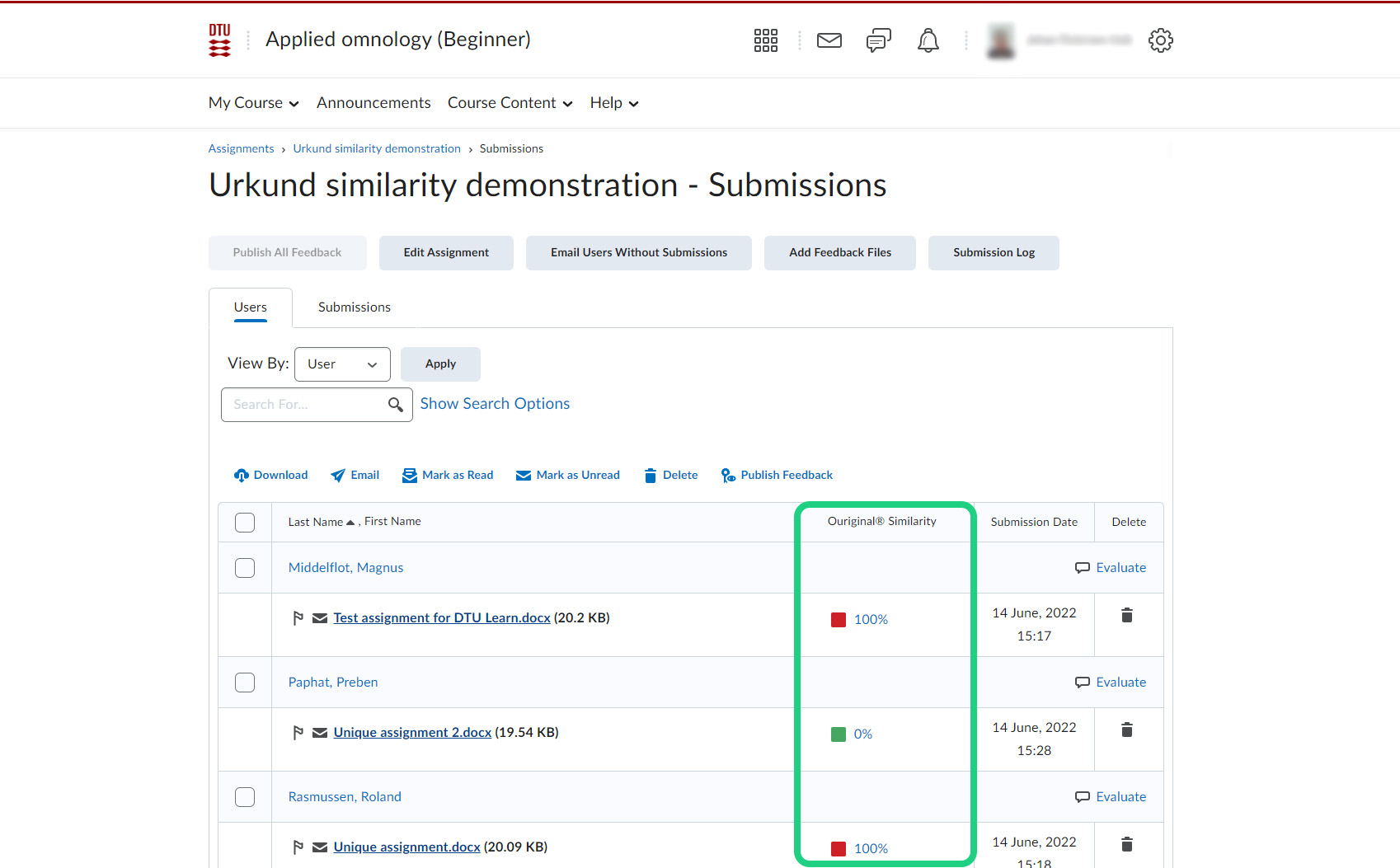The height and width of the screenshot is (868, 1400).
Task: Open the update alerts bell icon
Action: coord(928,40)
